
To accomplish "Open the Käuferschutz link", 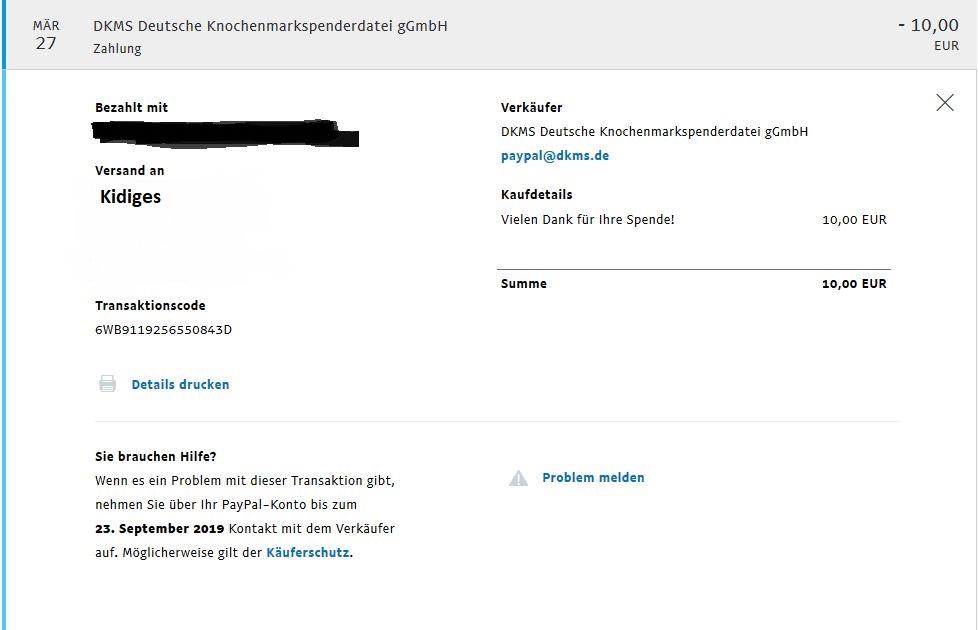I will coord(308,553).
